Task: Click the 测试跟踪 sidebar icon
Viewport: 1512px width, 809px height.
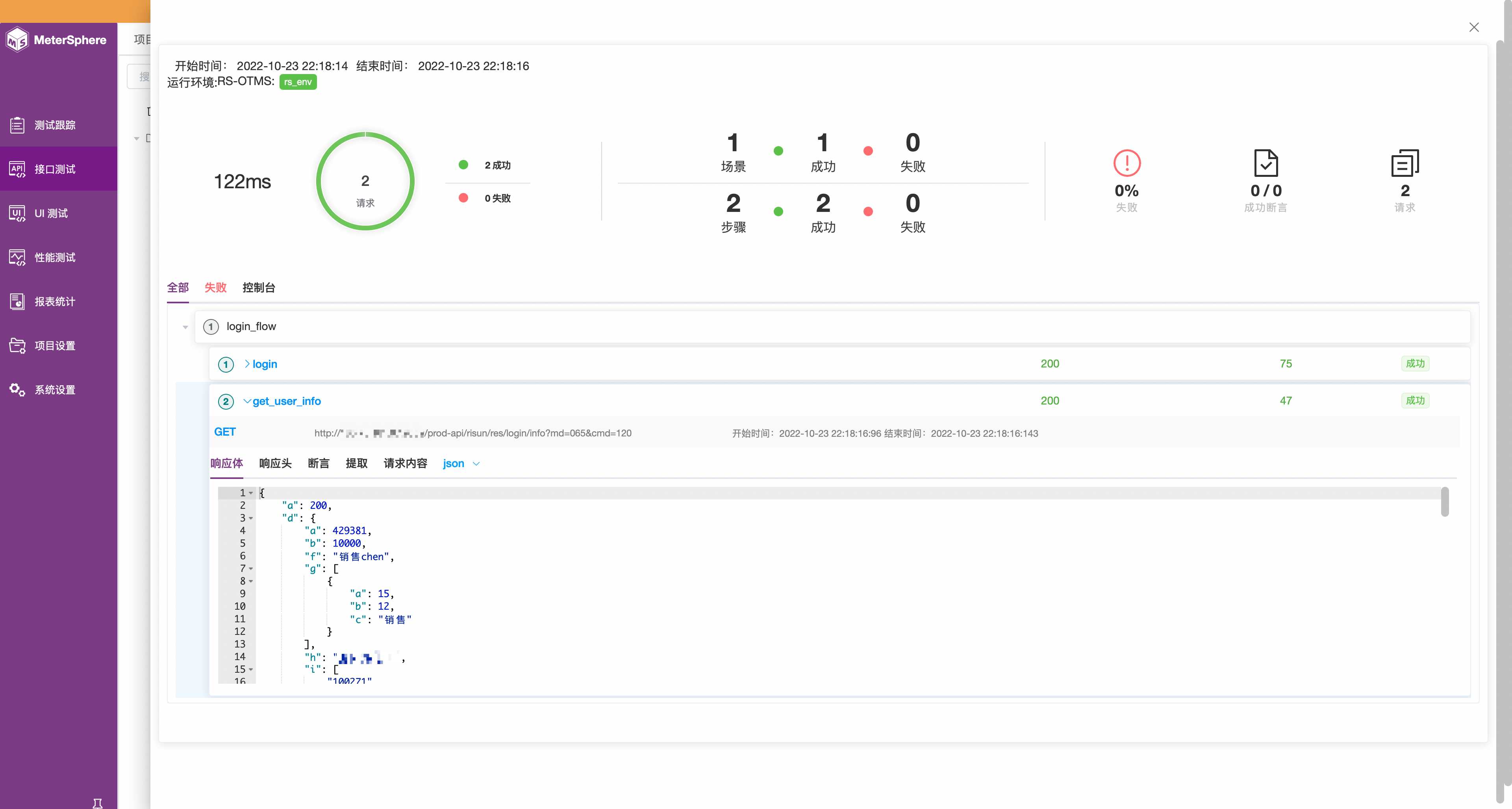Action: point(57,125)
